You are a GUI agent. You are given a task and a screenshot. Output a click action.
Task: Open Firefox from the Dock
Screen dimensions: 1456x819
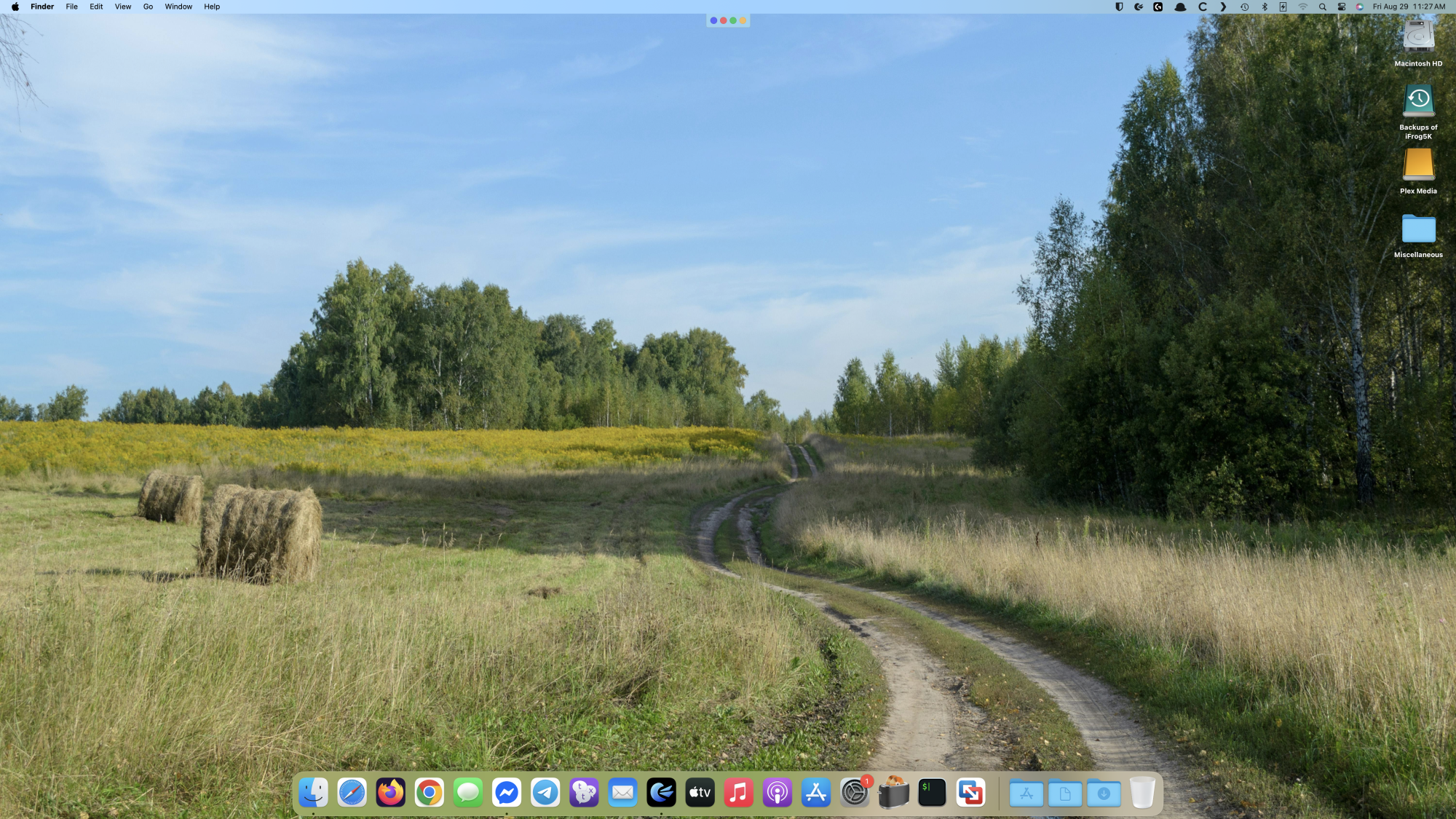point(390,793)
